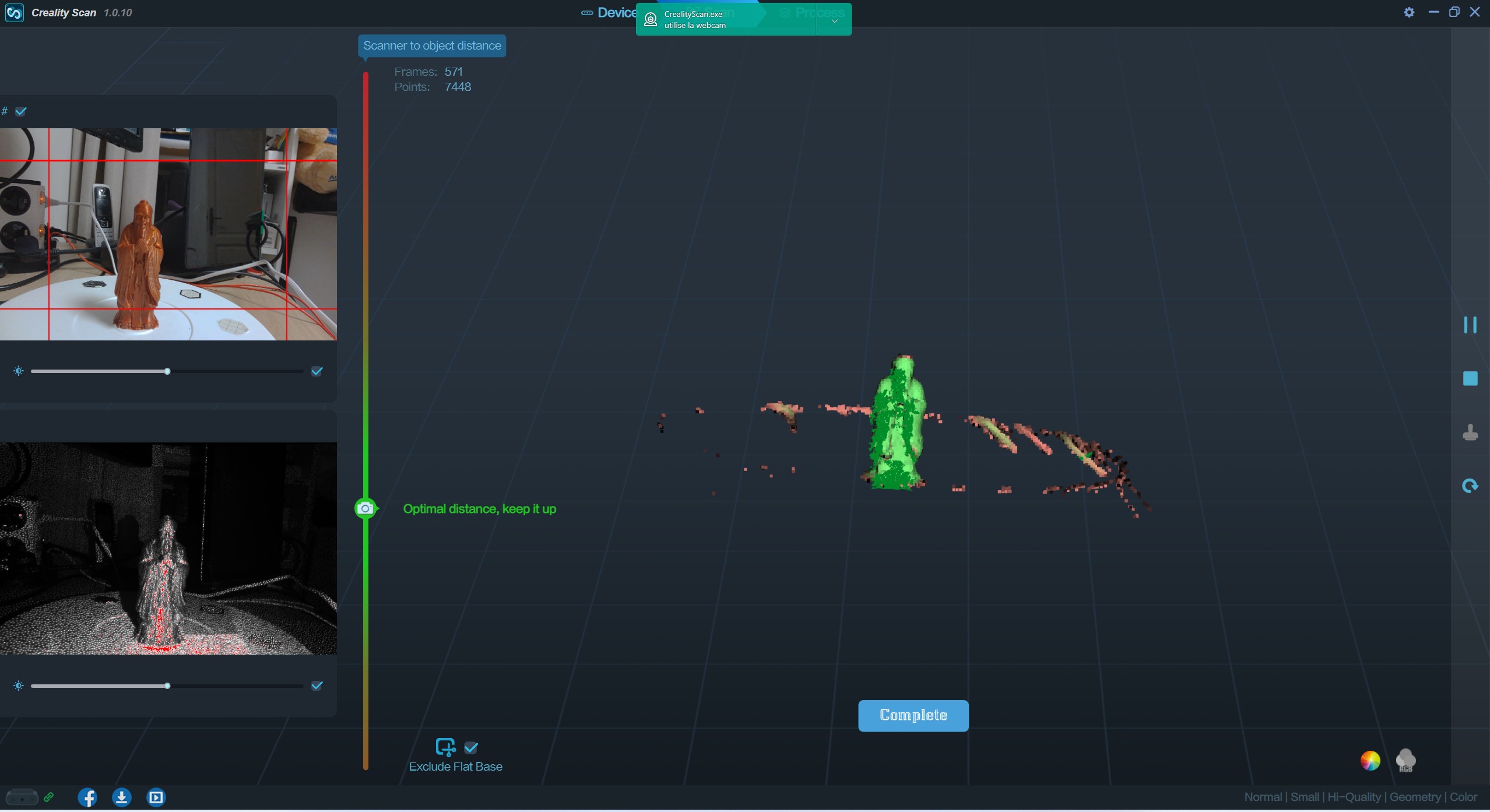
Task: Click the restart scan circular arrow
Action: click(1470, 486)
